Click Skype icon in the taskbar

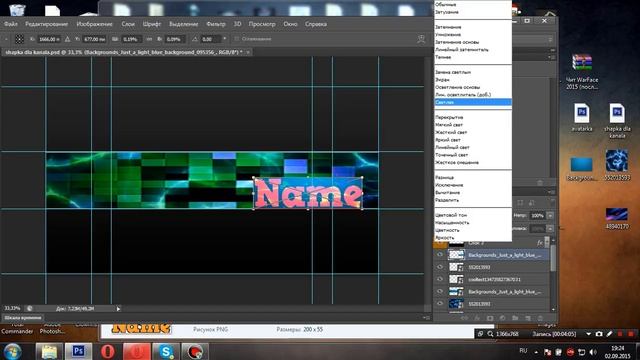pos(166,351)
